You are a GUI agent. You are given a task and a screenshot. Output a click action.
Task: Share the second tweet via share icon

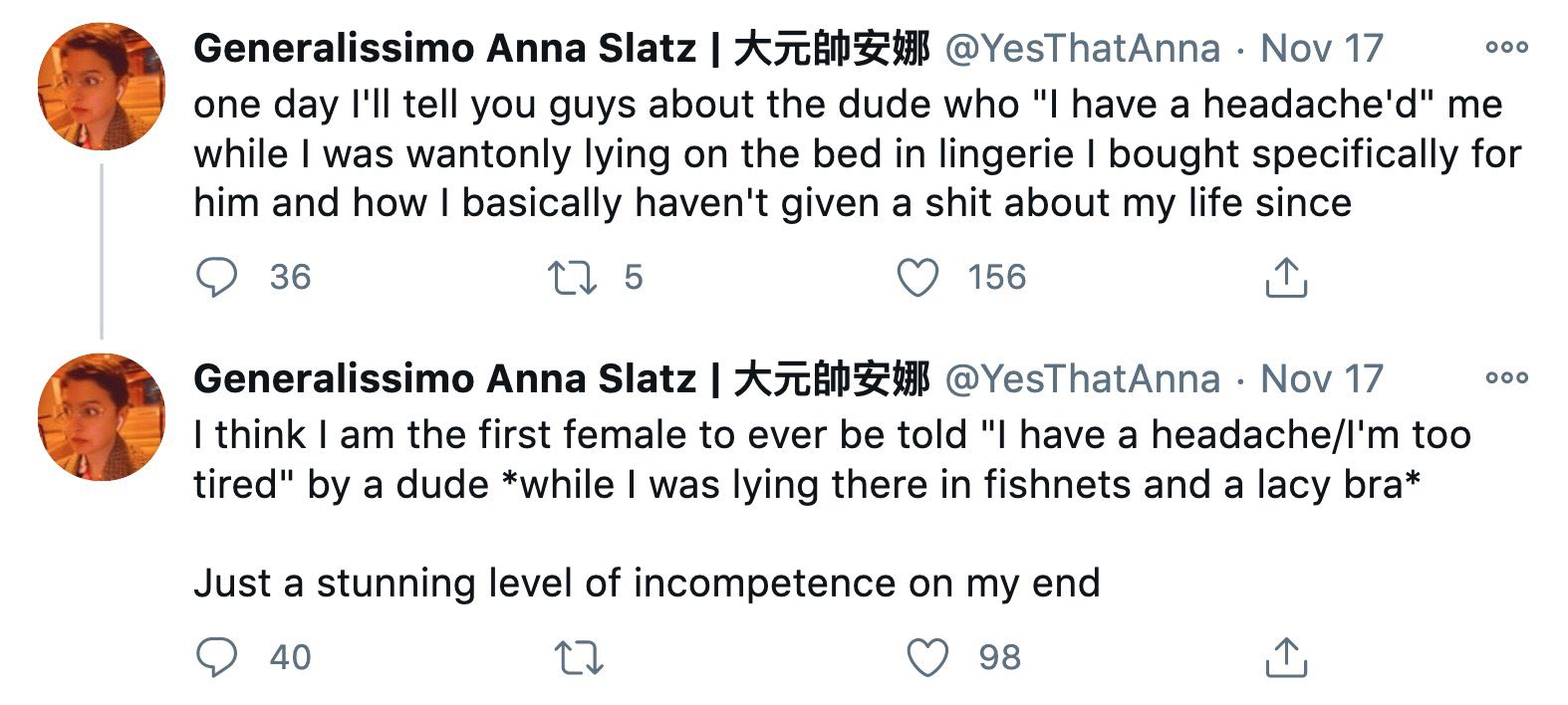(x=1285, y=657)
